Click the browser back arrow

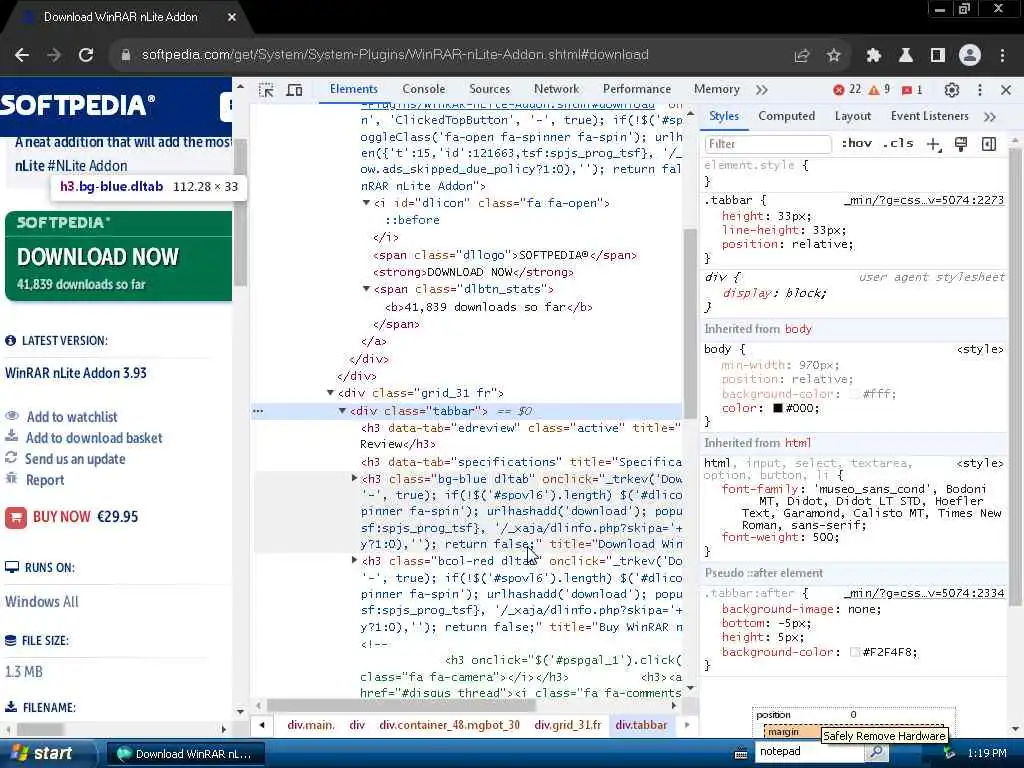click(x=22, y=56)
